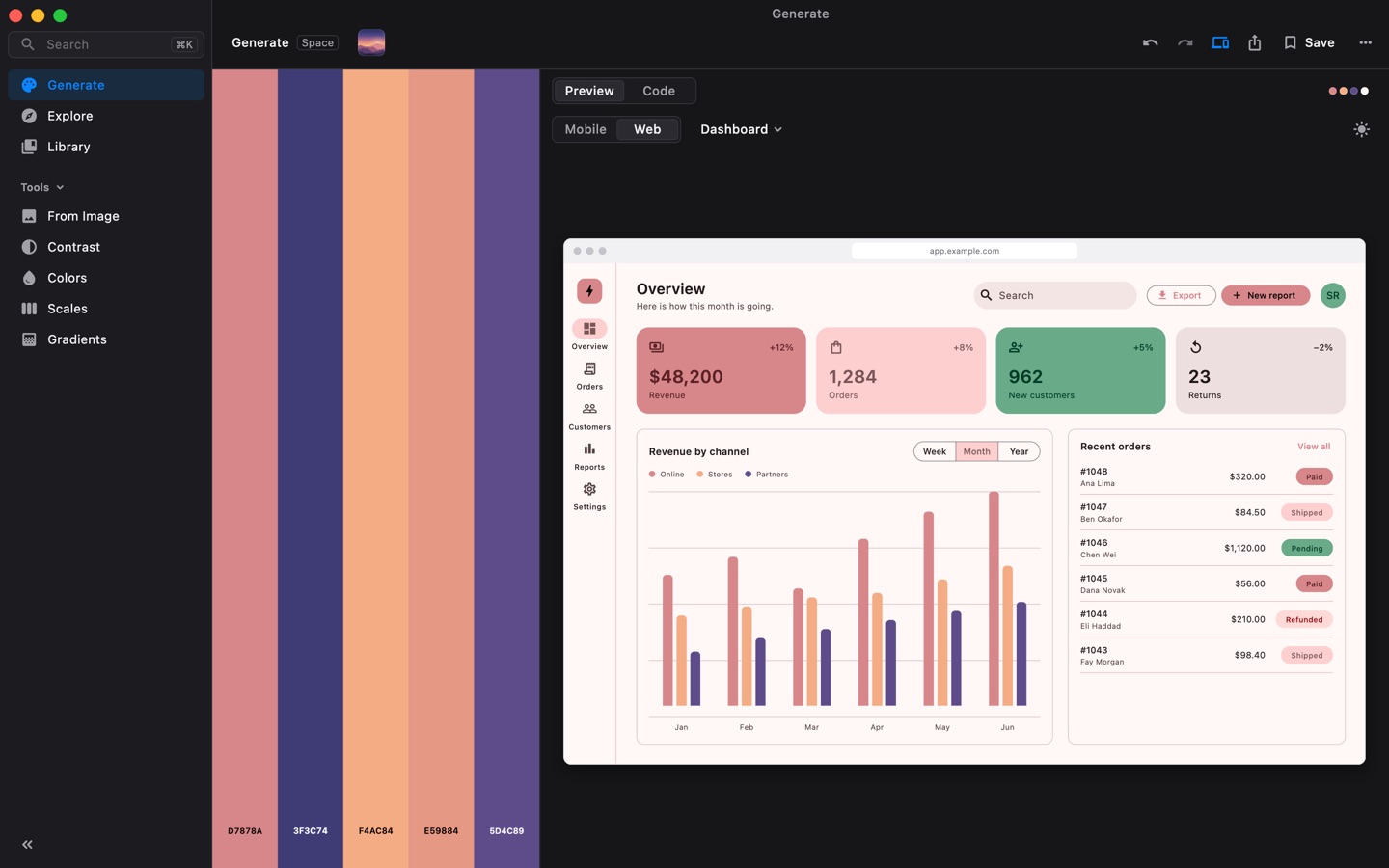Image resolution: width=1389 pixels, height=868 pixels.
Task: Collapse the sidebar with double chevron
Action: (27, 844)
